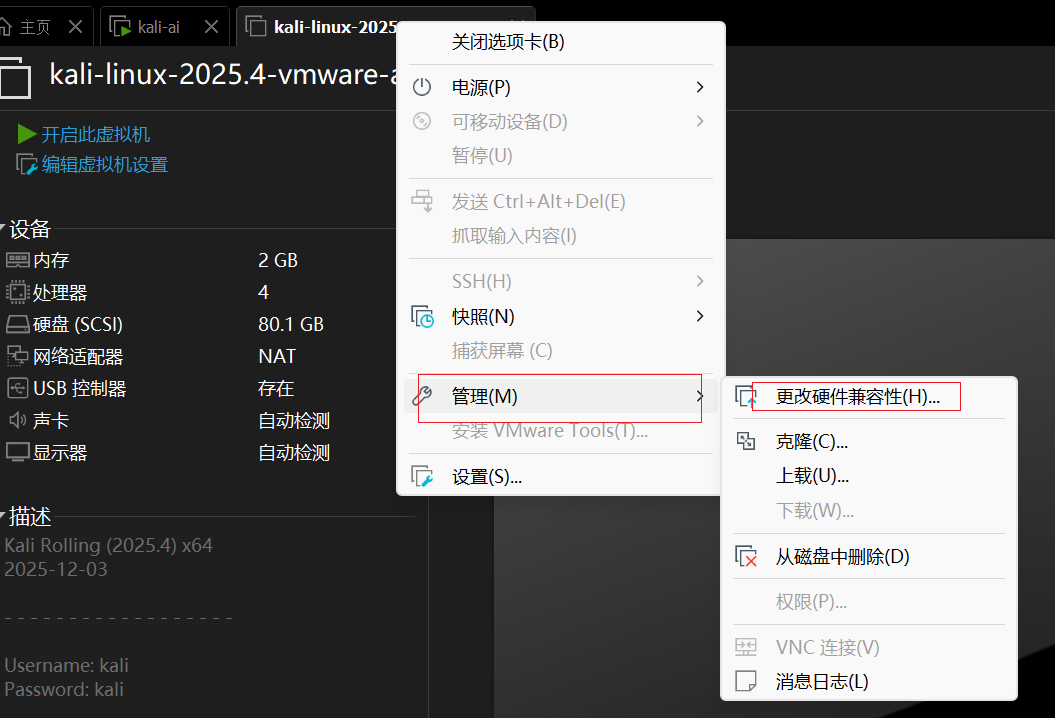Open the 管理(M) submenu
The width and height of the screenshot is (1055, 718).
coord(560,396)
